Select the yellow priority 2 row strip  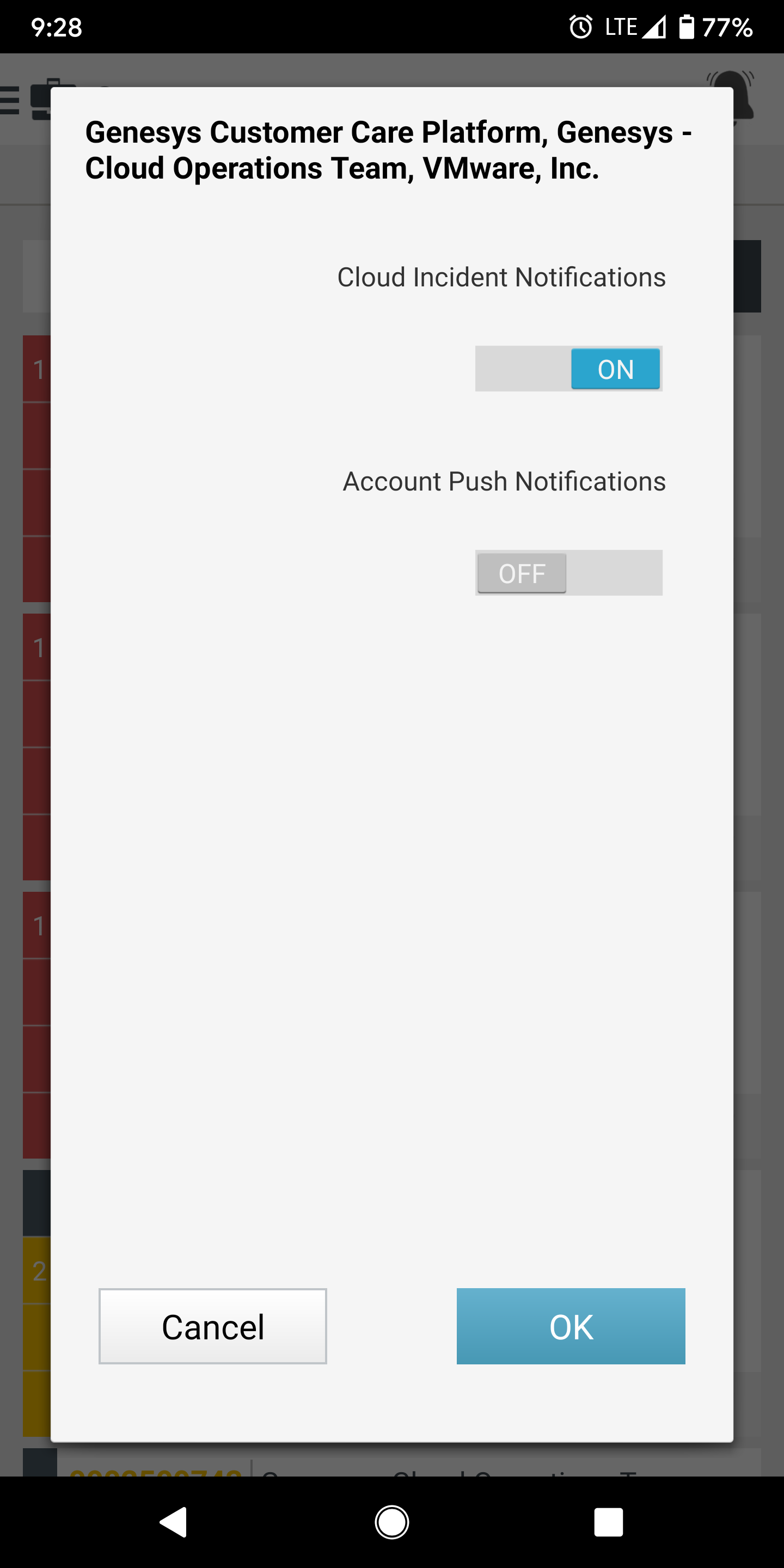coord(36,1270)
